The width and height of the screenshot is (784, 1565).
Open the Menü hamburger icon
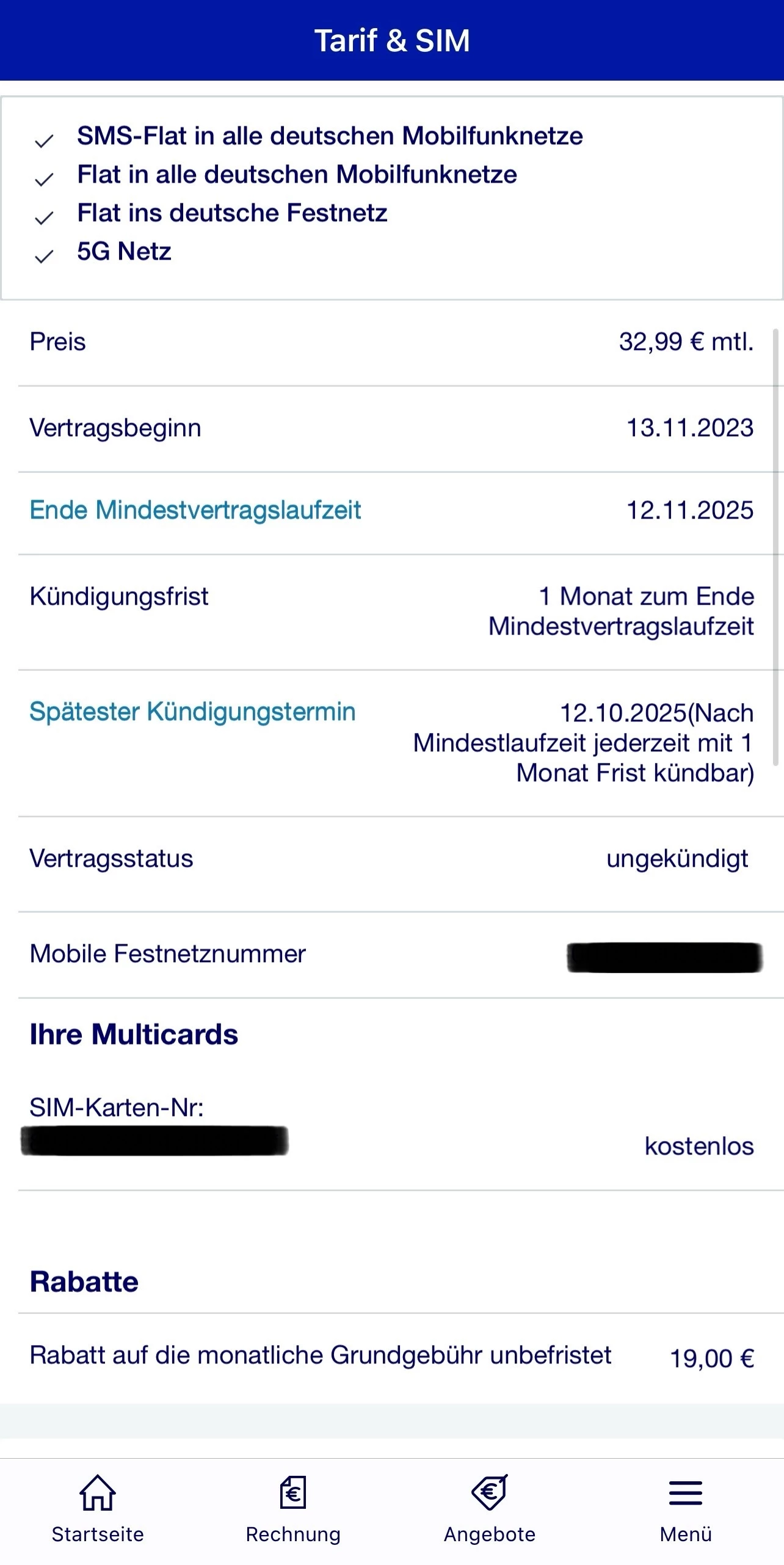(x=686, y=1493)
